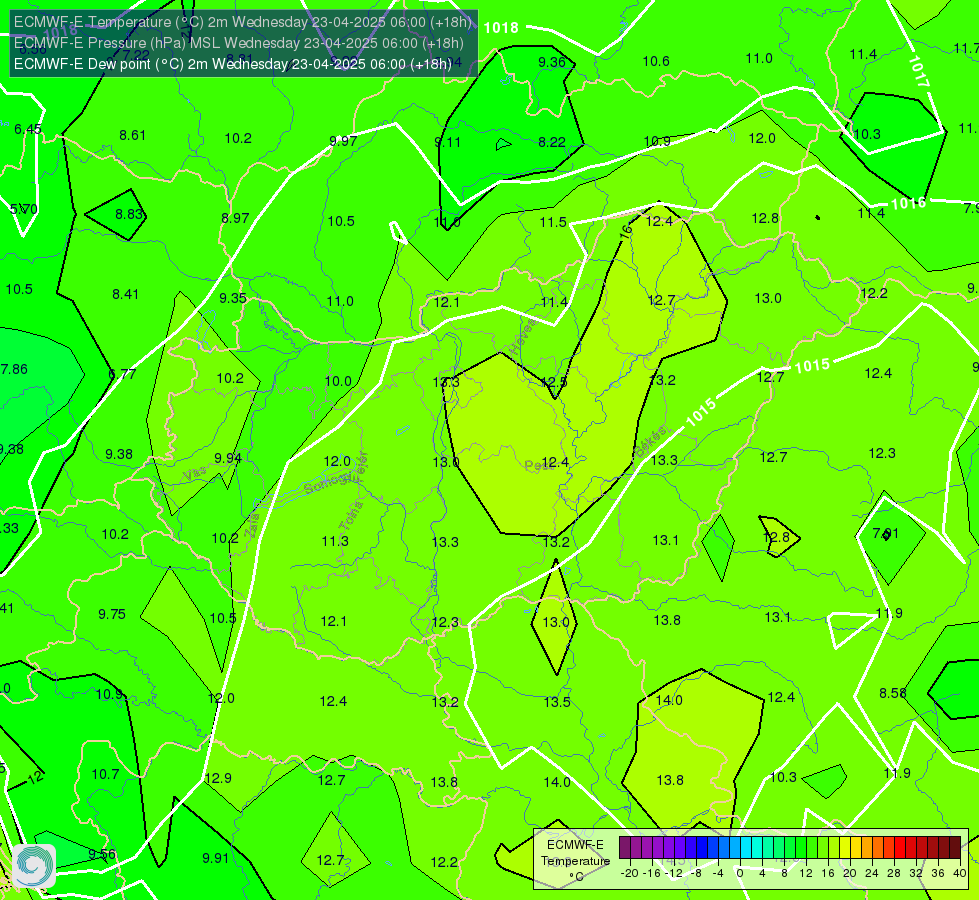The image size is (979, 900).
Task: Click the '9.36' temperature value
Action: [x=552, y=62]
